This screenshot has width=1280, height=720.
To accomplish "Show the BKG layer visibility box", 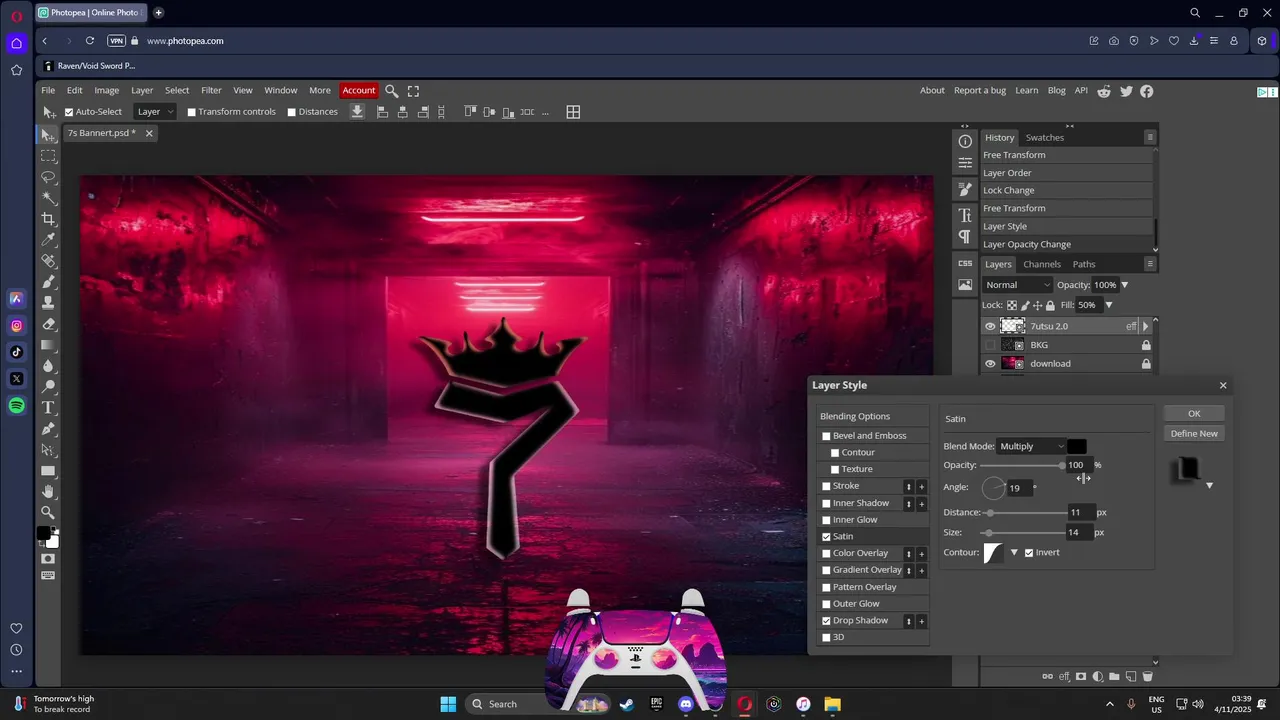I will [x=990, y=345].
